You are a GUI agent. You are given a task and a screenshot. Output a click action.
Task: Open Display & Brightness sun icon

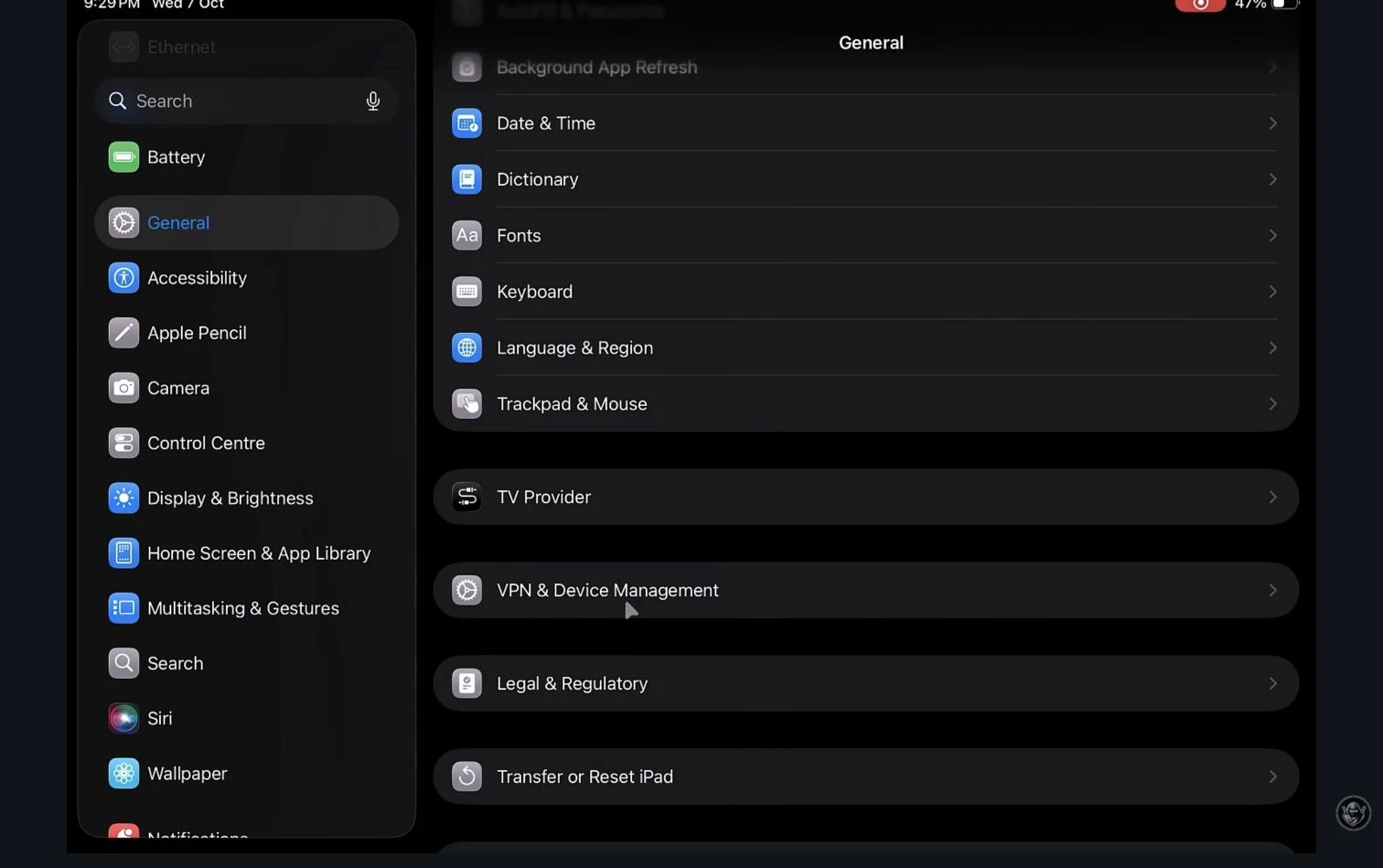[123, 498]
